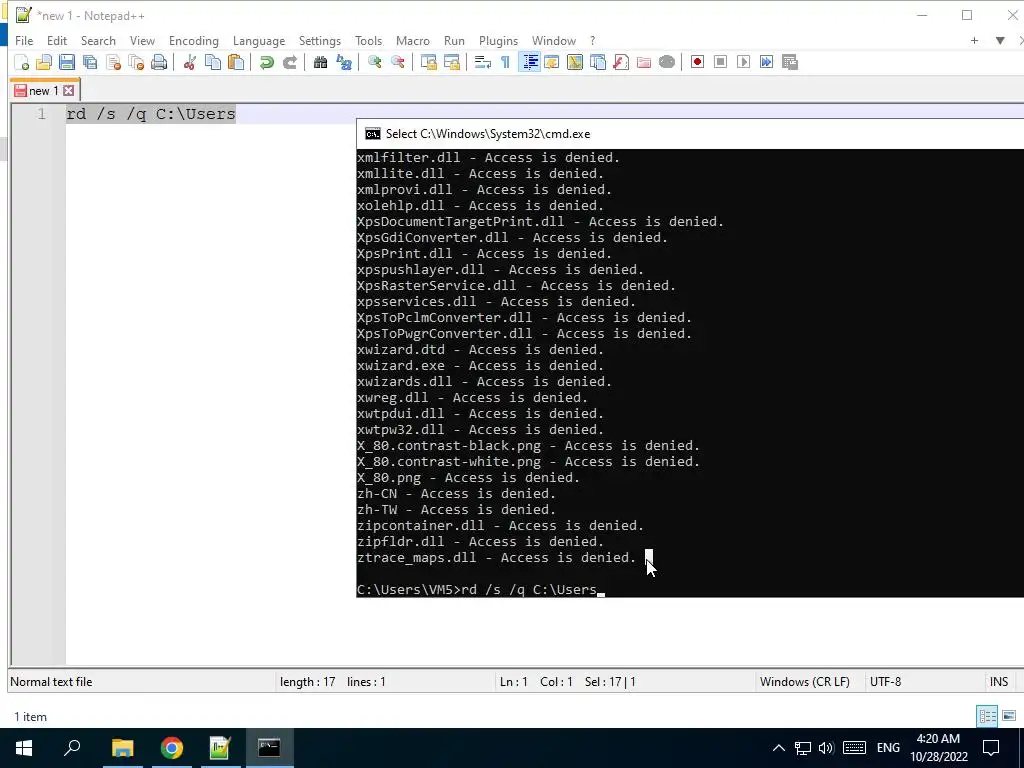Open the Macro menu
This screenshot has width=1024, height=768.
pos(413,40)
